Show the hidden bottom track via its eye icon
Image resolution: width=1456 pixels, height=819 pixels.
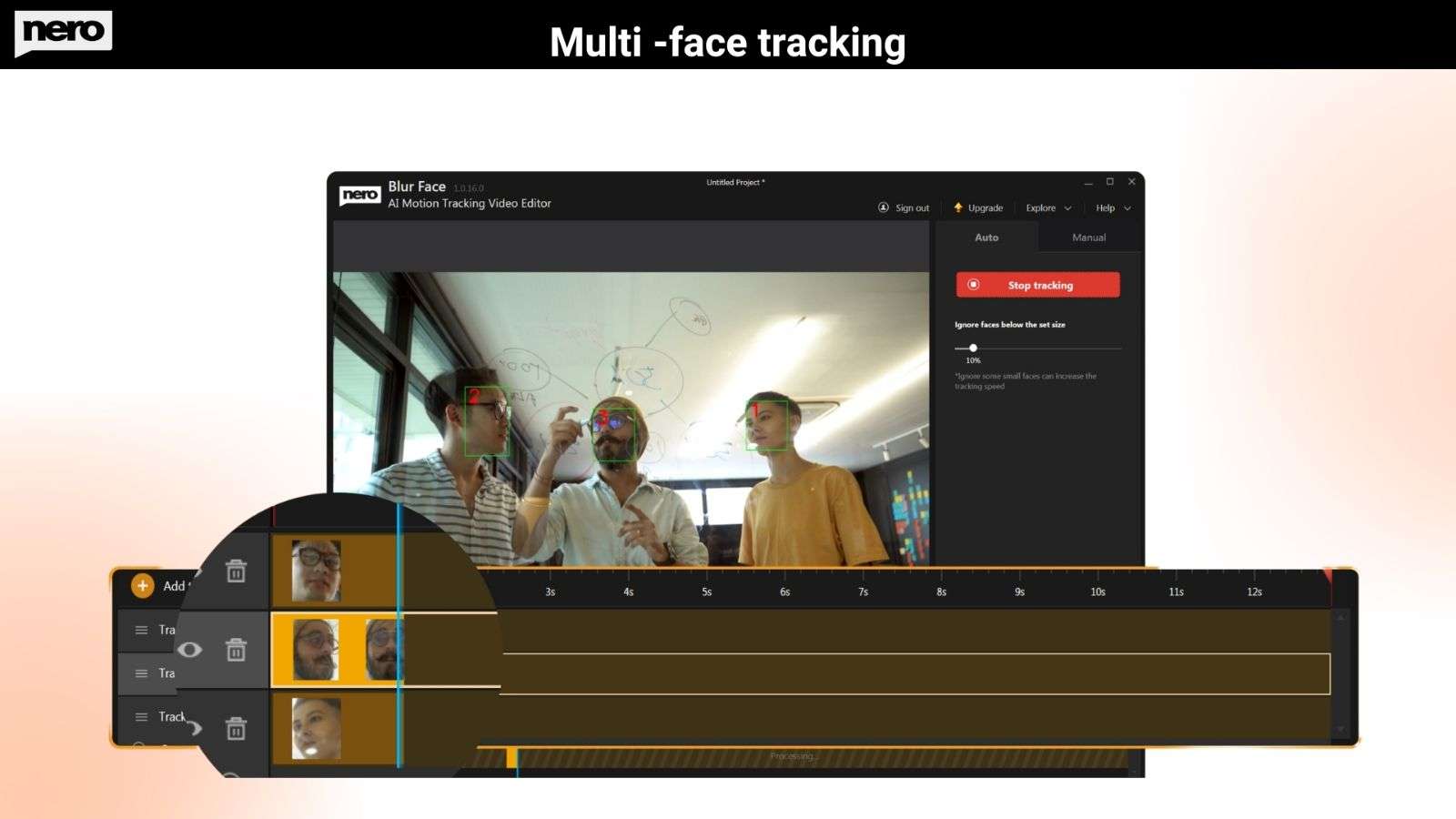(x=195, y=727)
